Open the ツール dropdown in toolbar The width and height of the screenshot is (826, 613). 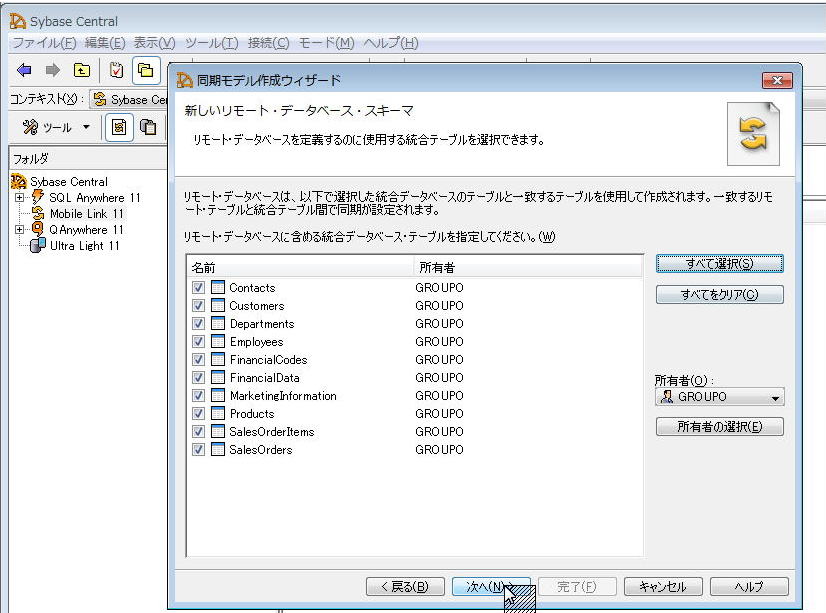(57, 127)
